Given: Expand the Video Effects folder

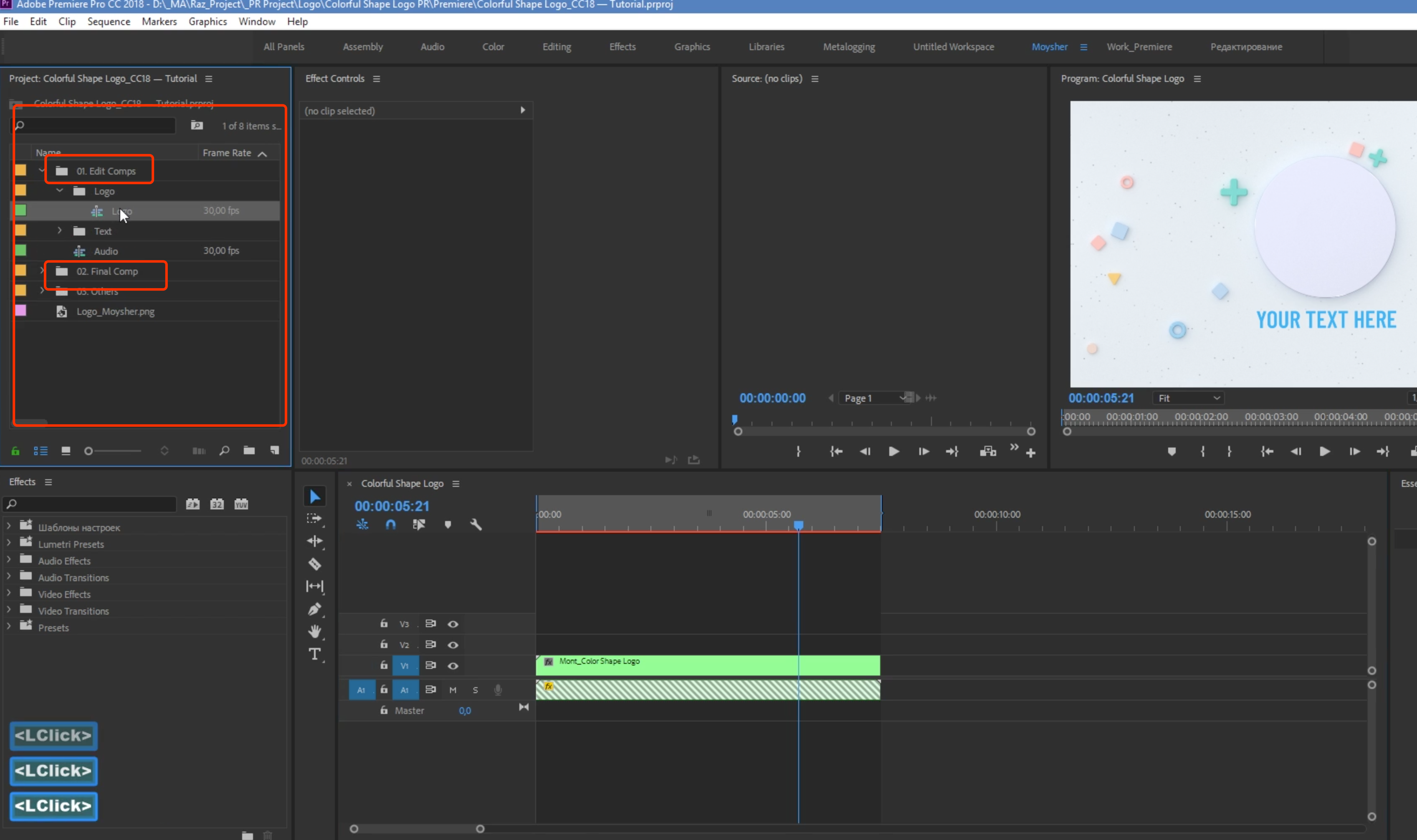Looking at the screenshot, I should click(x=8, y=594).
